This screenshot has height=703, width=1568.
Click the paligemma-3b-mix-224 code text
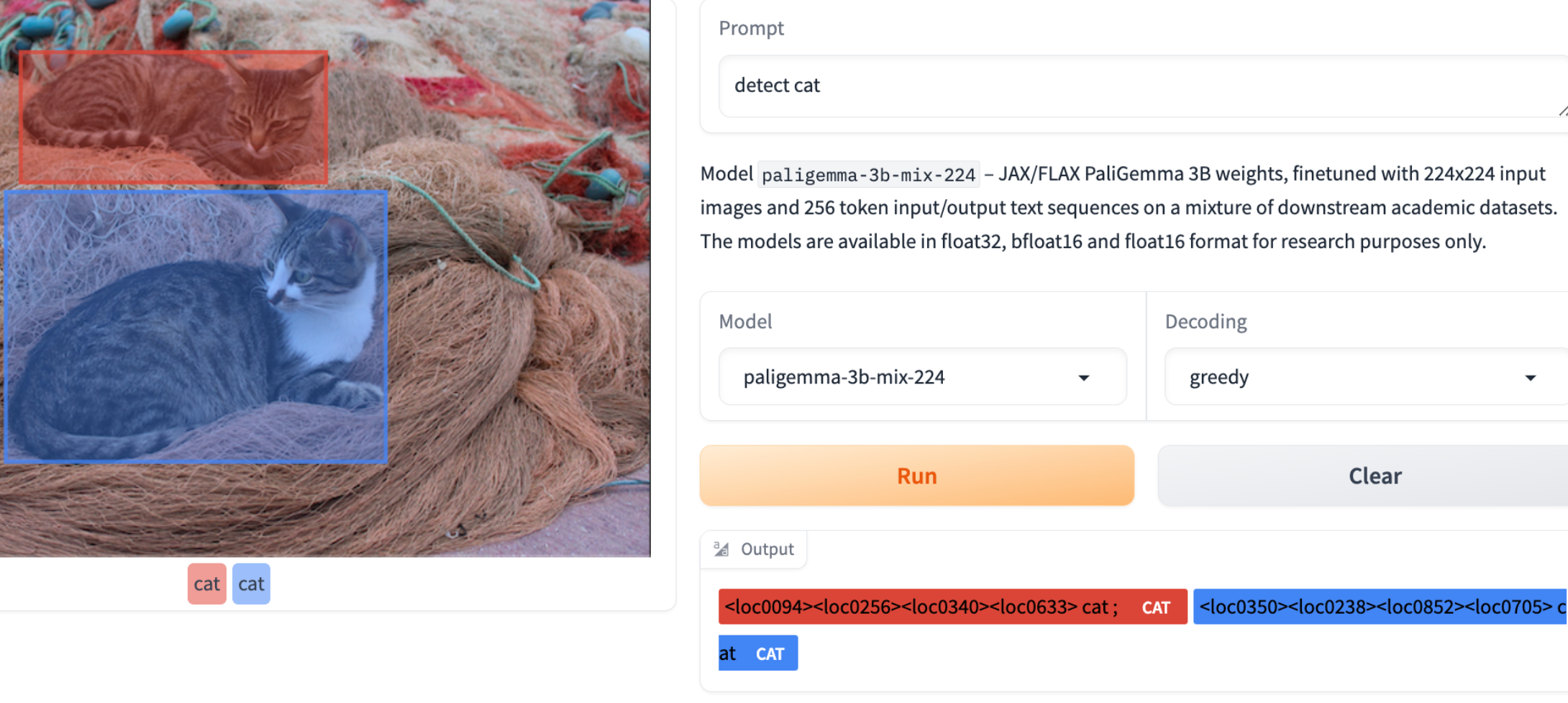(x=868, y=175)
